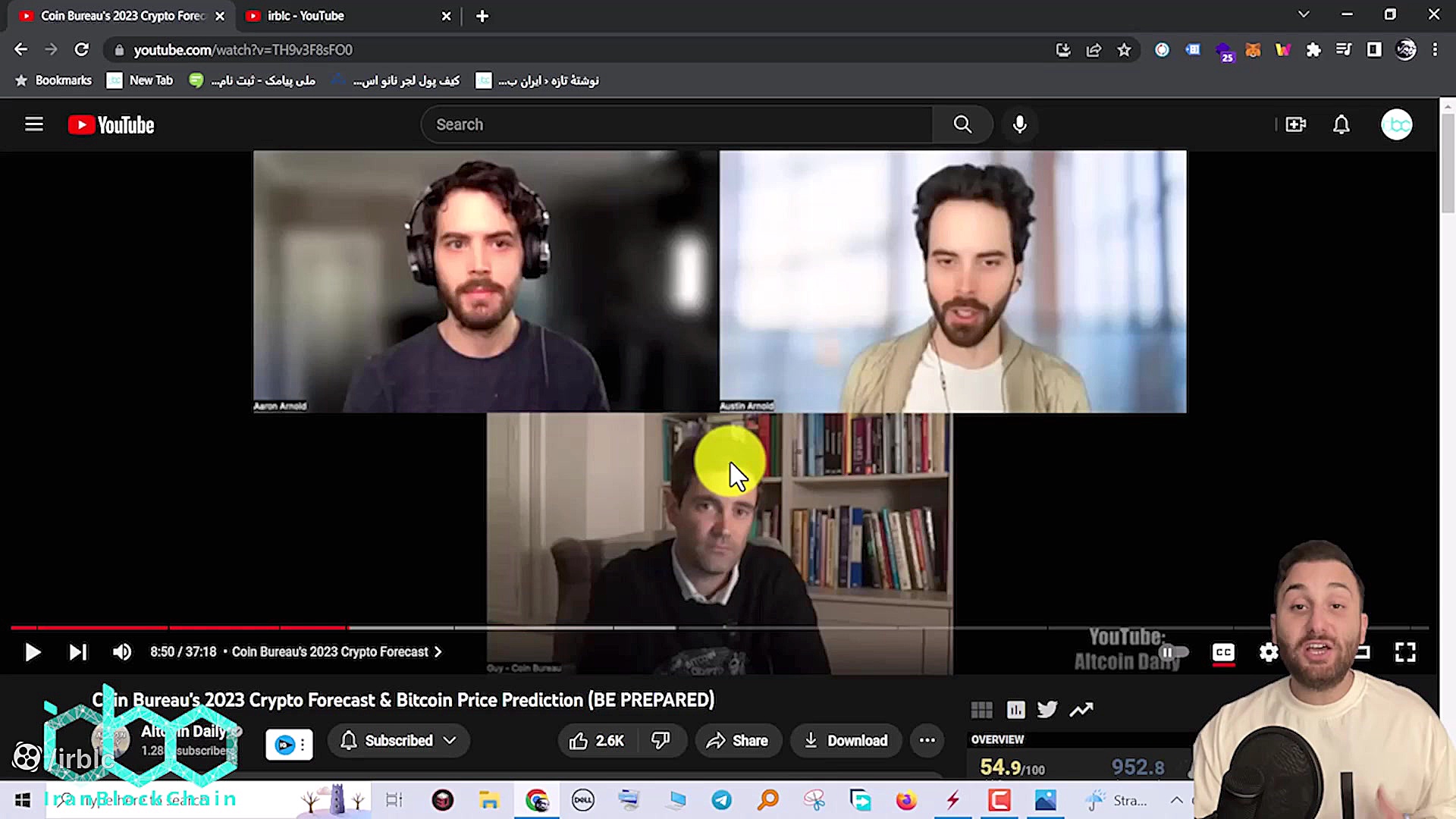This screenshot has width=1456, height=819.
Task: Open the نوشتهٔ تازه bookmark
Action: click(x=538, y=80)
